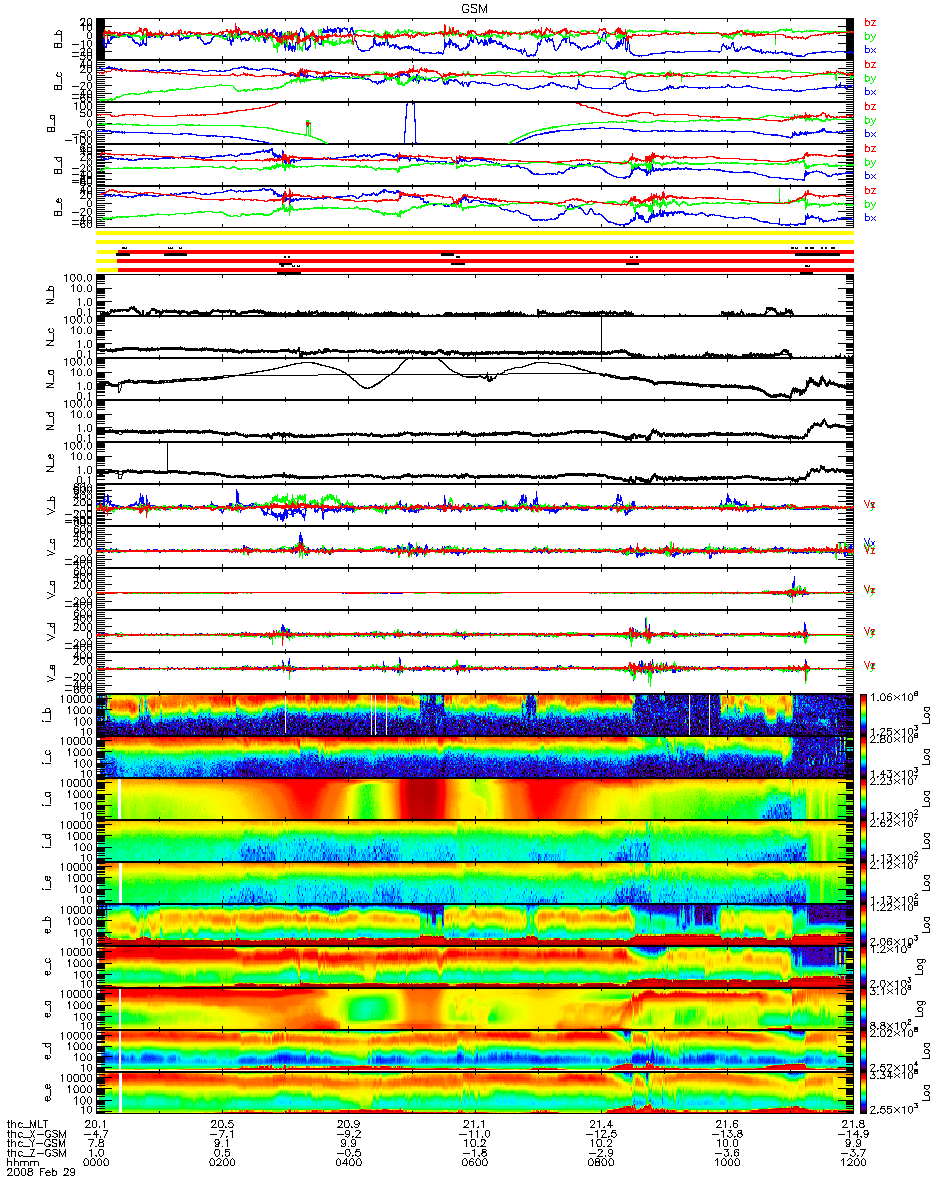The image size is (930, 1200).
Task: Click the MLT value 21.4
Action: [599, 1125]
